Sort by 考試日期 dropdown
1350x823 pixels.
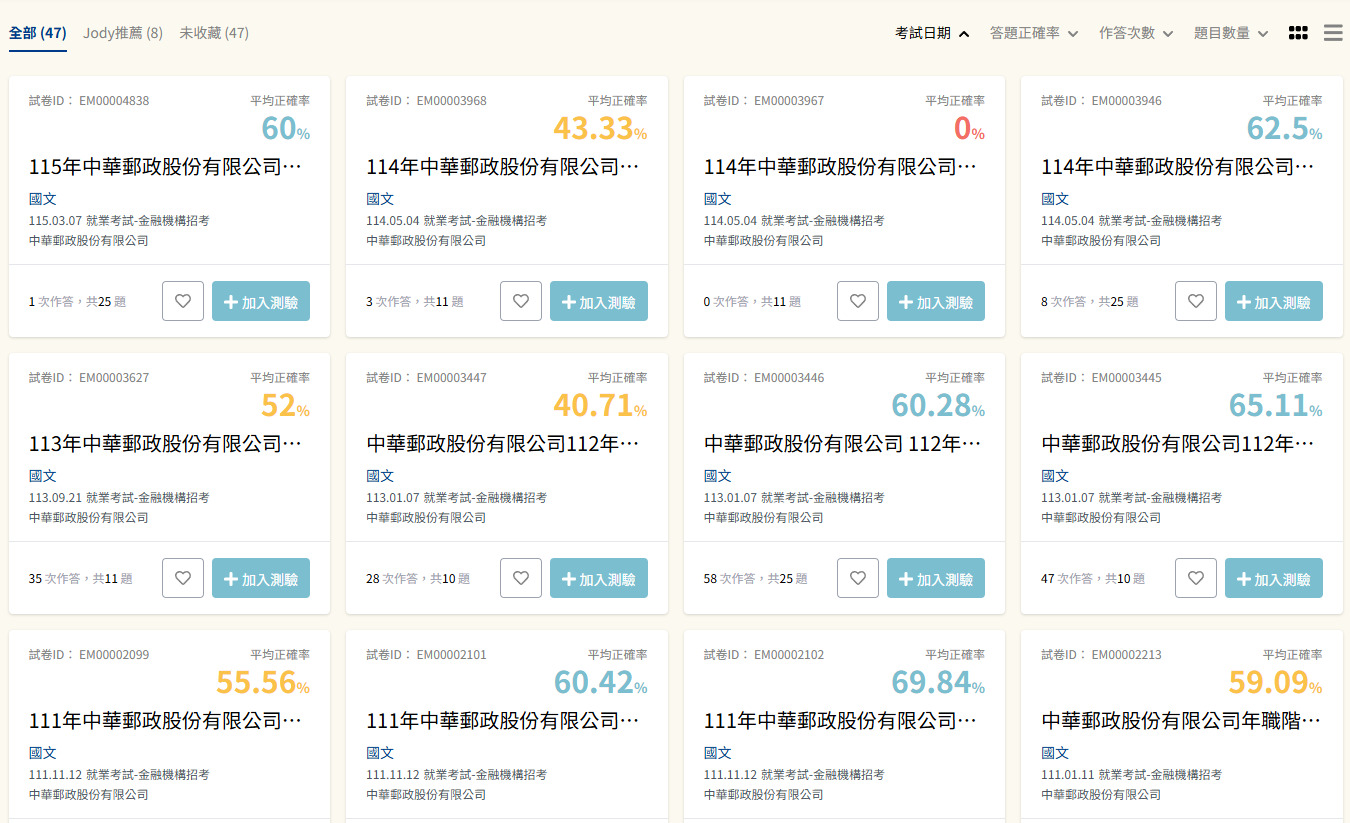pyautogui.click(x=932, y=33)
